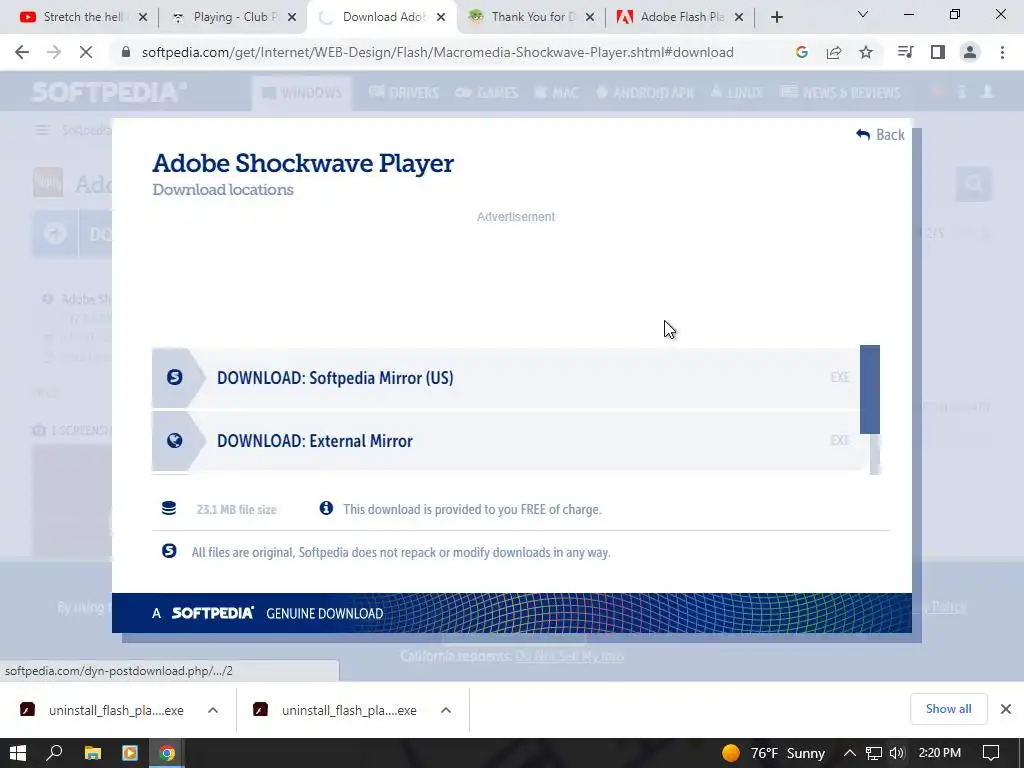Click the clock showing 2:20 PM
1024x768 pixels.
[x=939, y=753]
